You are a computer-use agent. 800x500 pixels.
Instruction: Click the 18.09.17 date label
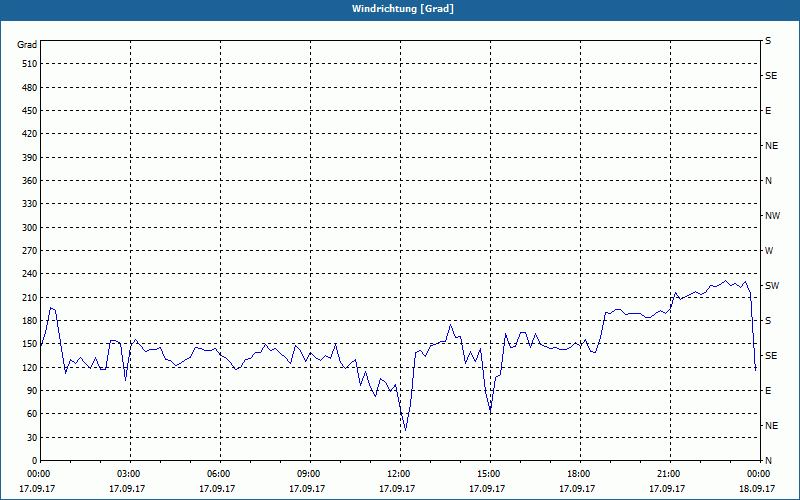(757, 489)
